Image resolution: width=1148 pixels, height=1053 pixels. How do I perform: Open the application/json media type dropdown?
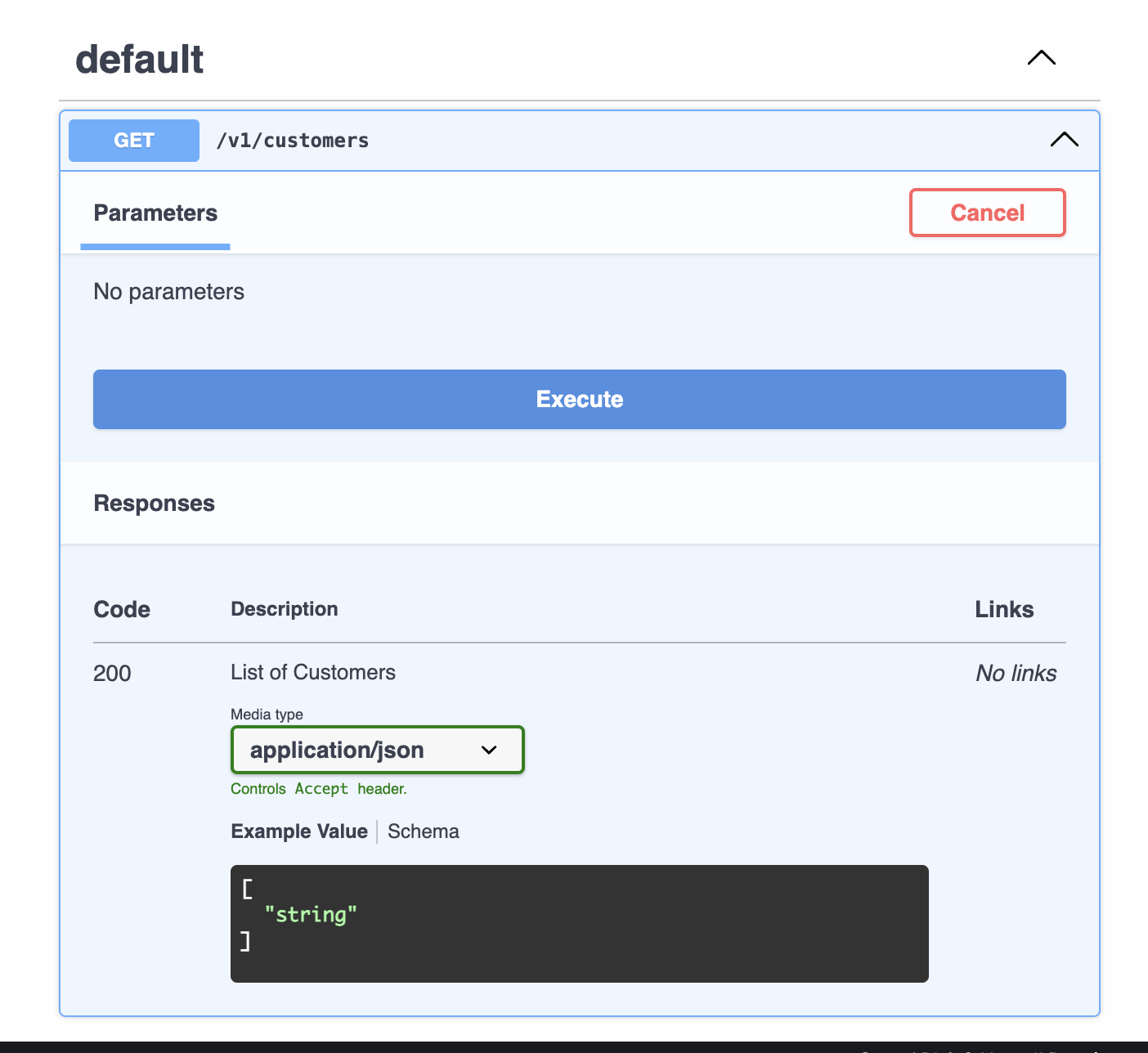click(x=377, y=750)
